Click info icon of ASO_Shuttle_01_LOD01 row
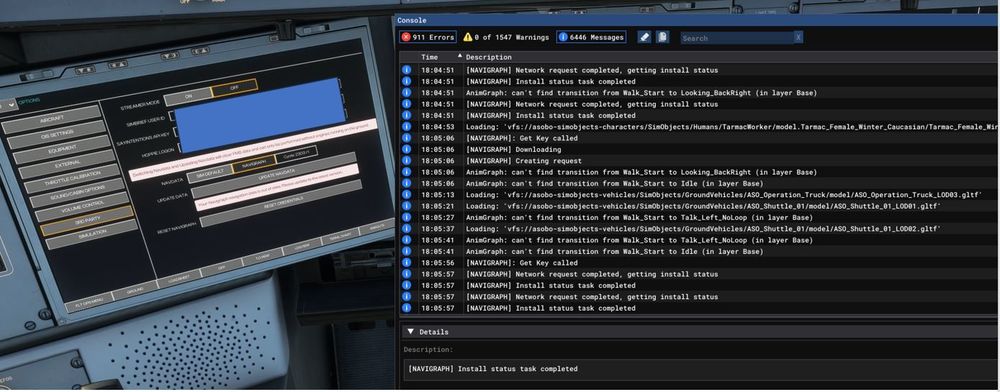Screen dimensions: 1000x392 (406, 207)
